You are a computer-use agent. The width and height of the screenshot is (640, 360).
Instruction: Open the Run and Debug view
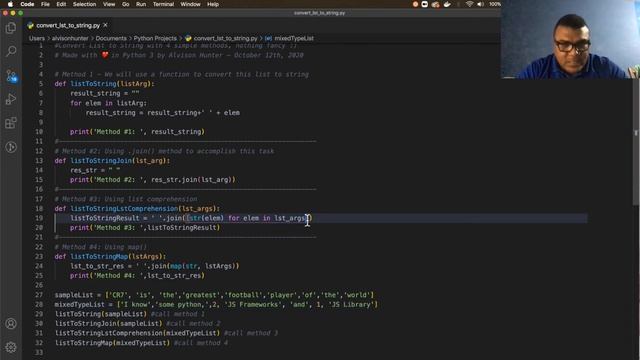[x=11, y=99]
